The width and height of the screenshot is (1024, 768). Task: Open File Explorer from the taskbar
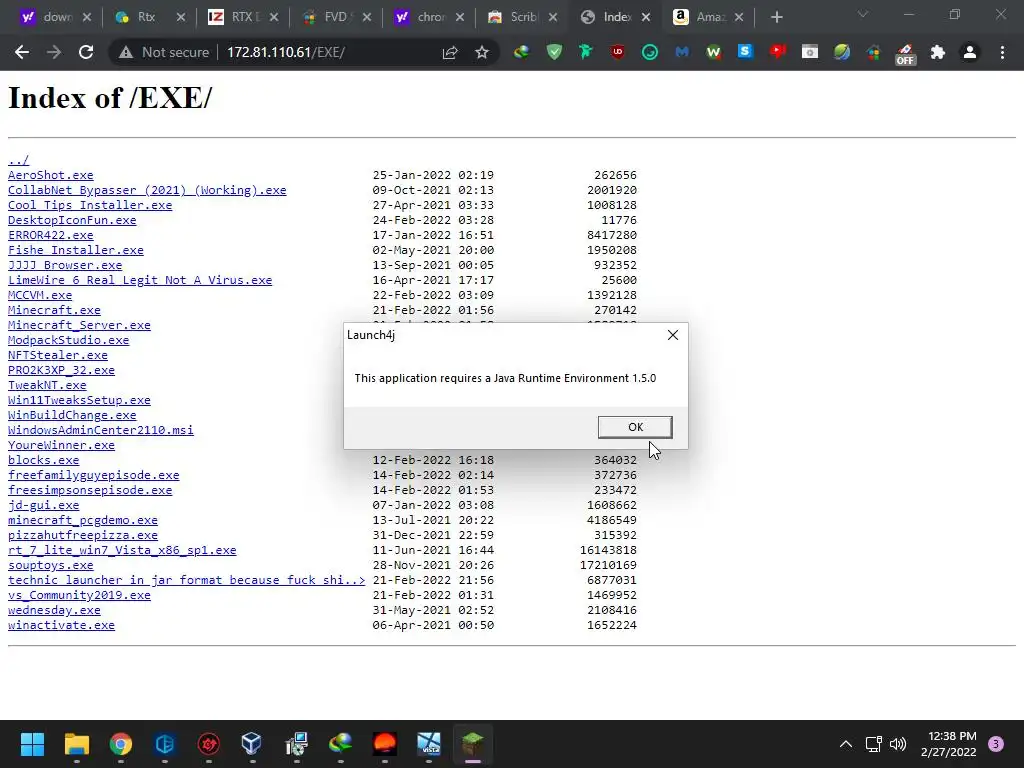click(x=76, y=744)
